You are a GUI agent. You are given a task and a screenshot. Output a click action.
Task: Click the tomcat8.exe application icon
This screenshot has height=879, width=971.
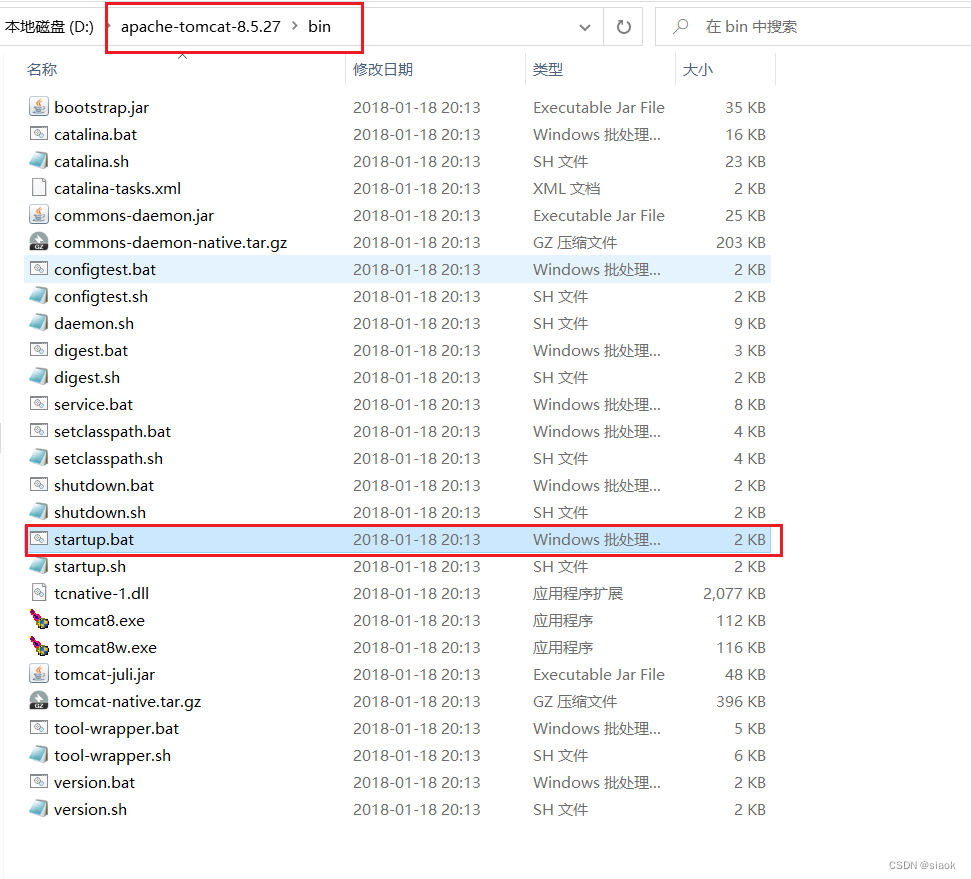click(38, 620)
